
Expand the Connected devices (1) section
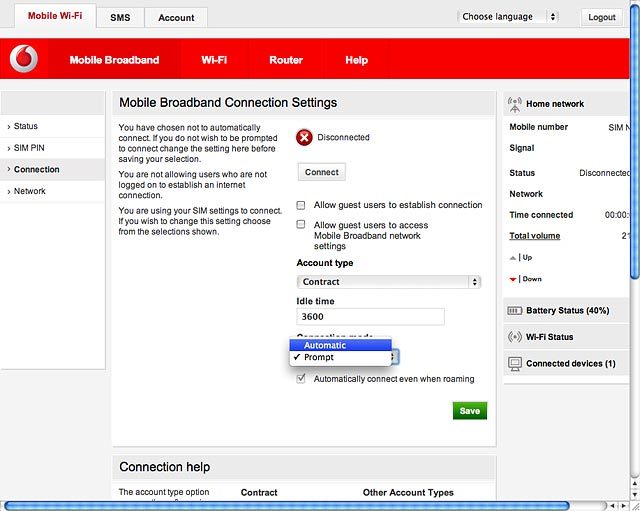coord(567,363)
